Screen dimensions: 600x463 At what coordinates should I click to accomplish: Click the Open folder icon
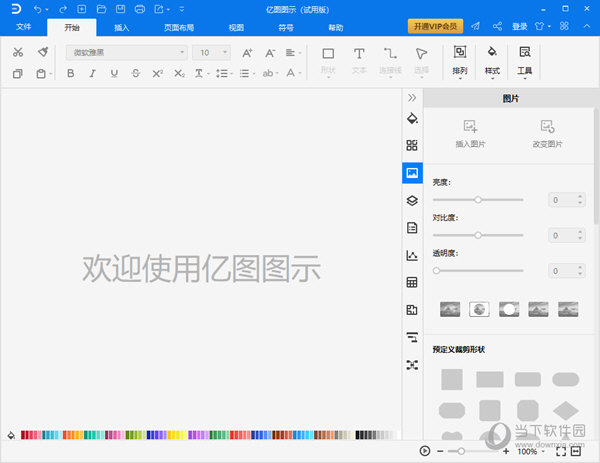[x=101, y=9]
